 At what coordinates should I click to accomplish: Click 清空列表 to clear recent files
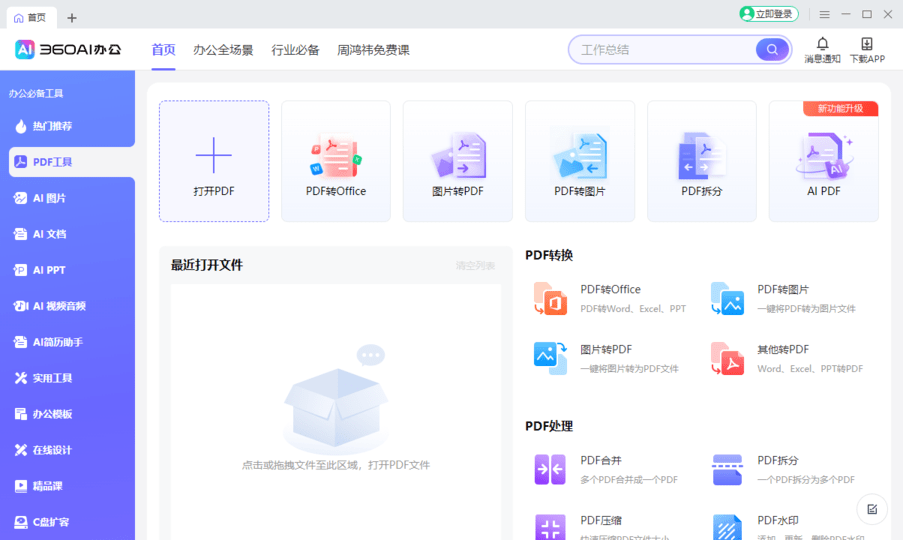point(475,266)
